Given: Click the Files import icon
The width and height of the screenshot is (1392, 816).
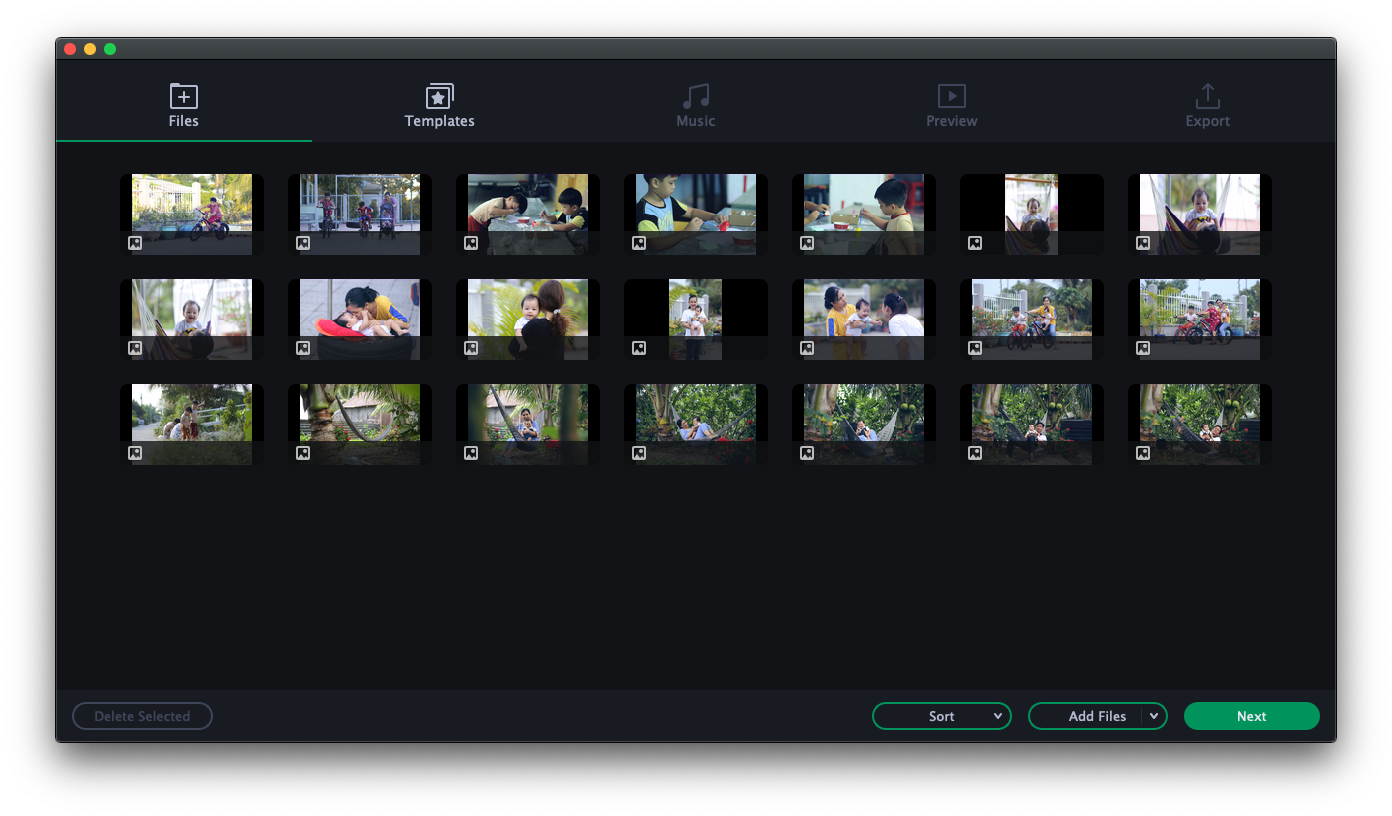Looking at the screenshot, I should [183, 97].
